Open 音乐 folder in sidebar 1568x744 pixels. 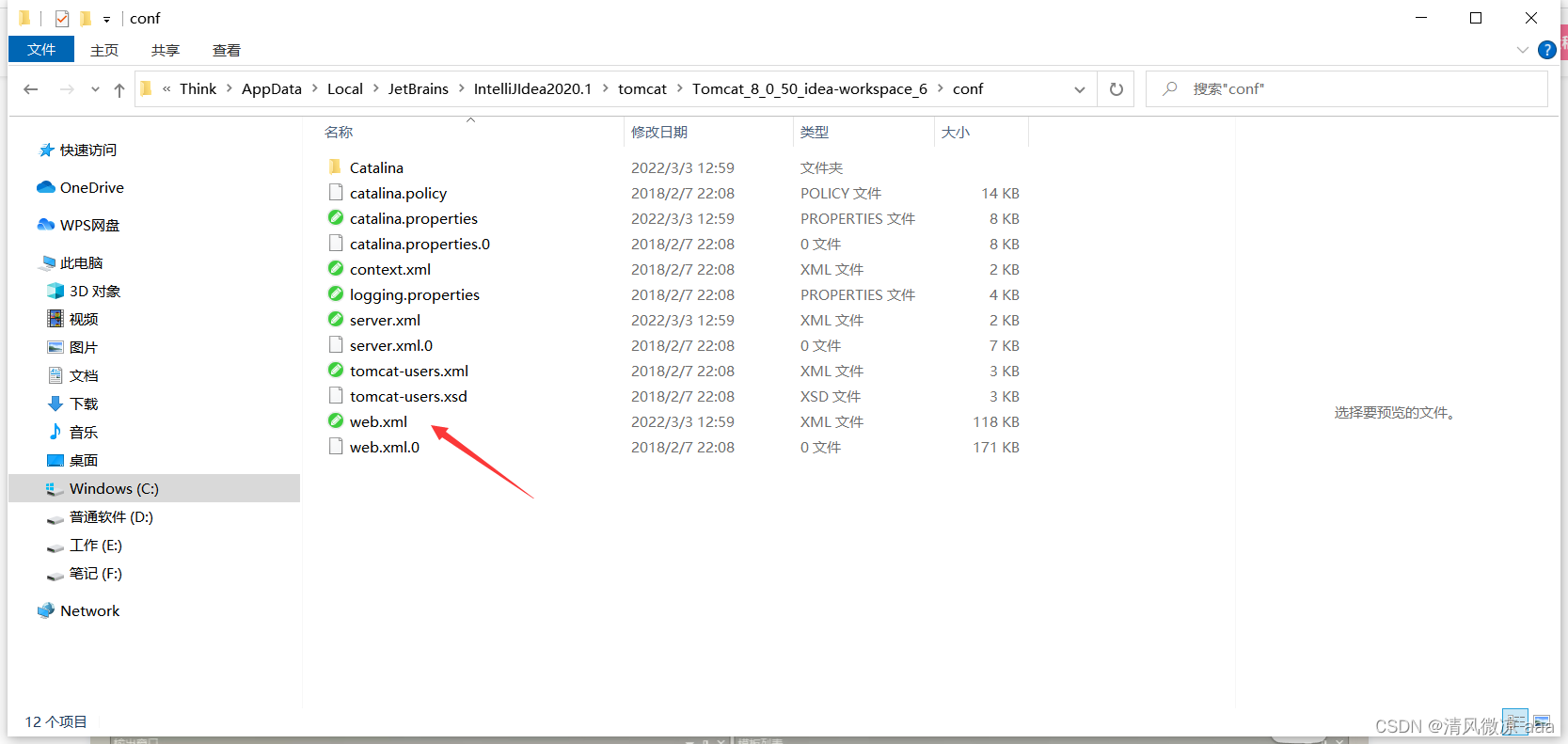(84, 433)
